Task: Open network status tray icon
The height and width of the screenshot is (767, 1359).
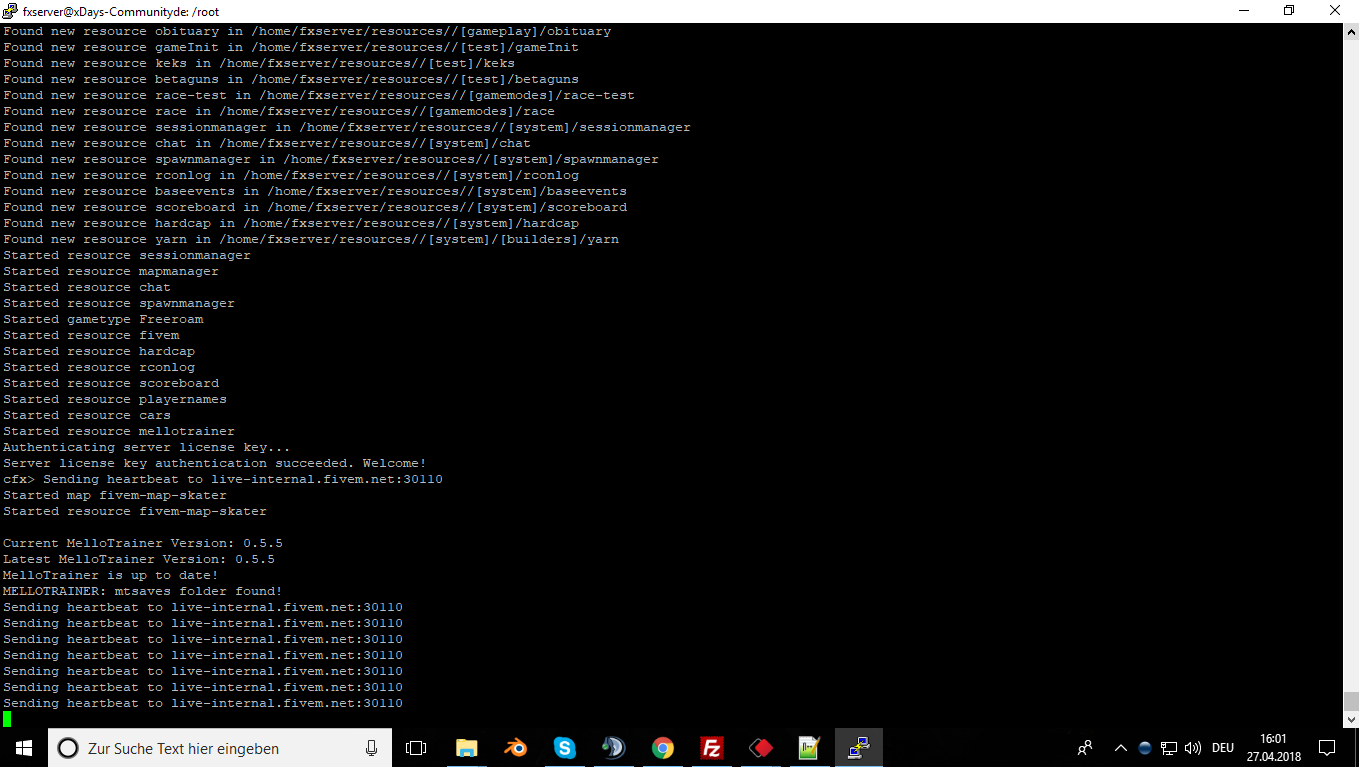Action: pyautogui.click(x=1169, y=748)
